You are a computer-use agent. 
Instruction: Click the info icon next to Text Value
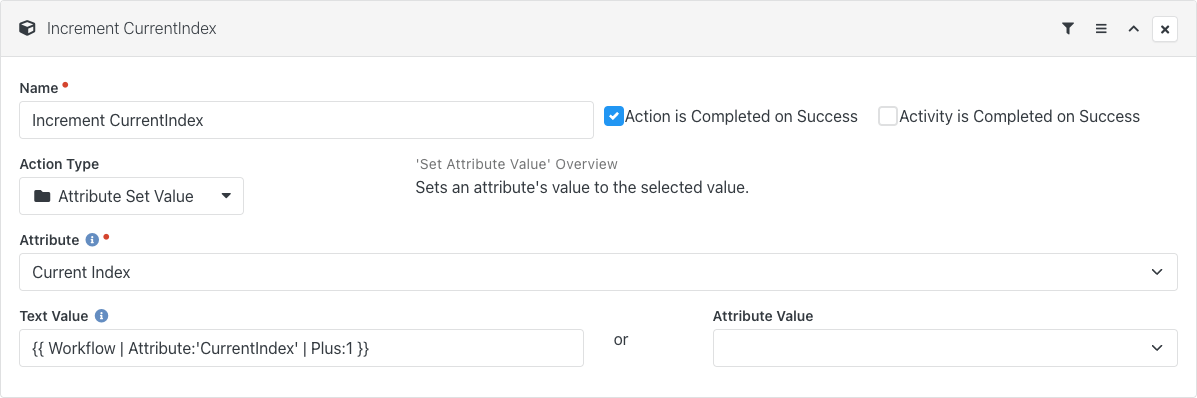(x=102, y=315)
